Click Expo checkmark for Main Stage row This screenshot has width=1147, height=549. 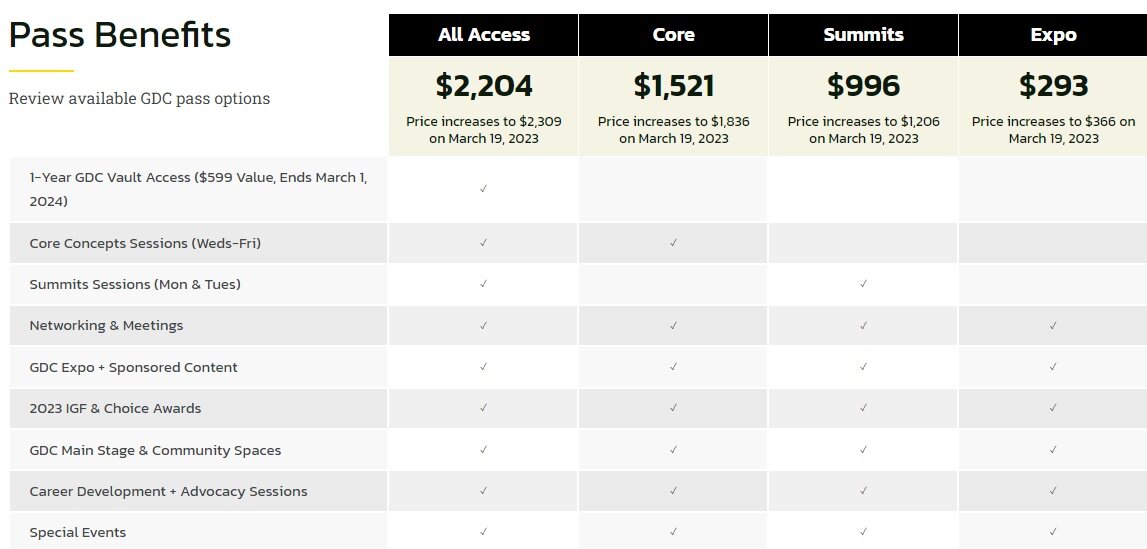pyautogui.click(x=1053, y=450)
